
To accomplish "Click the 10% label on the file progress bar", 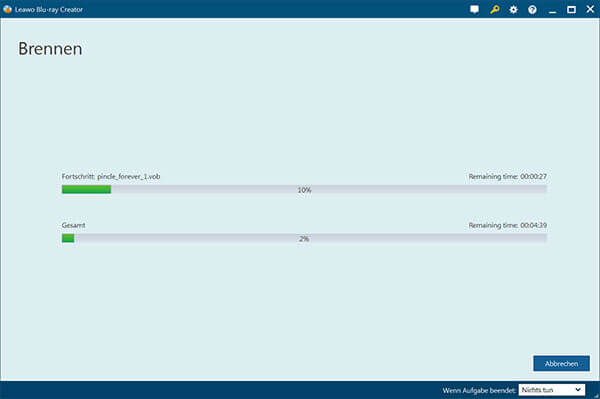I will 304,190.
